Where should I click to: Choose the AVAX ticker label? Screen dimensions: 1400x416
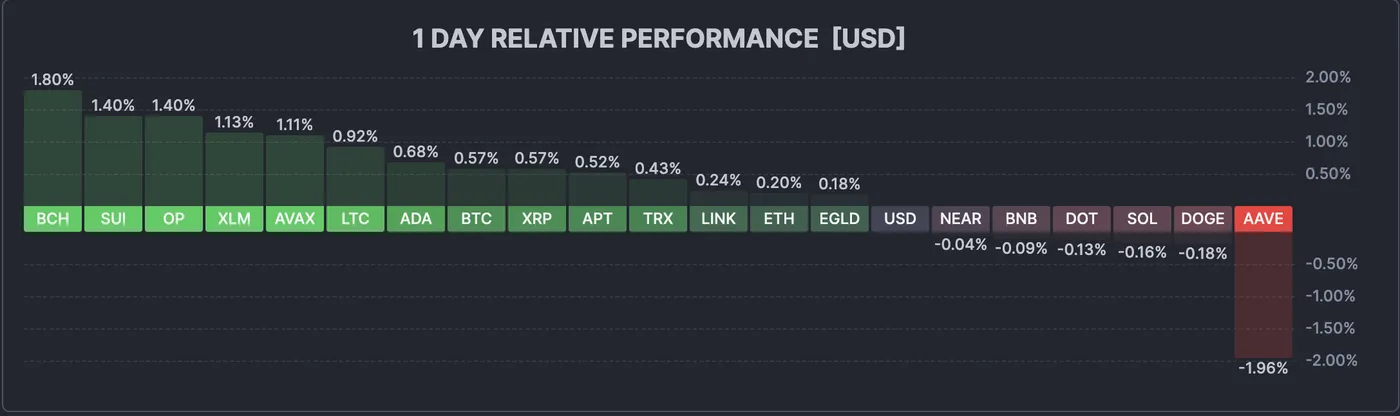(x=295, y=219)
